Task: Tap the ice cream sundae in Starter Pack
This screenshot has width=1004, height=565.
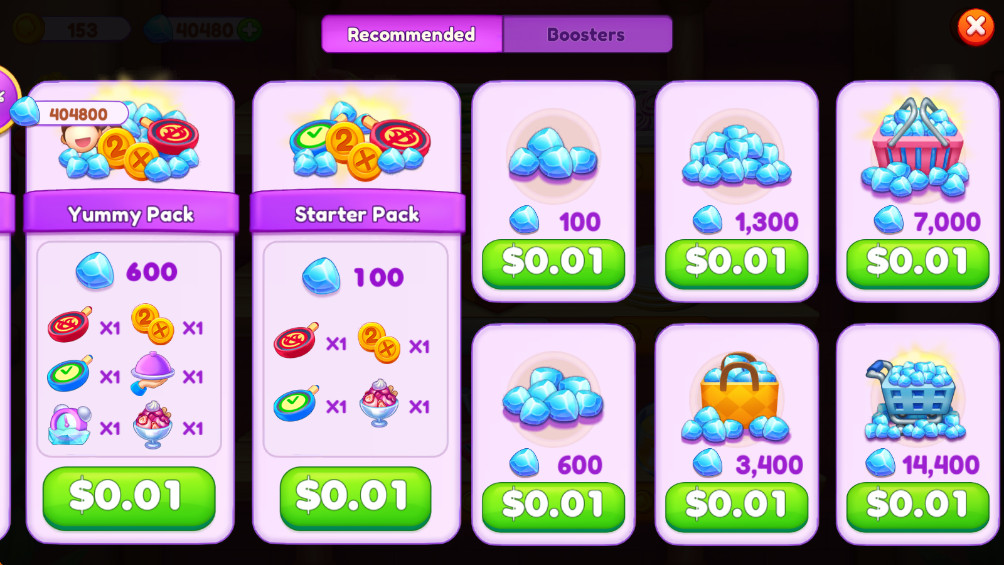Action: pyautogui.click(x=379, y=402)
